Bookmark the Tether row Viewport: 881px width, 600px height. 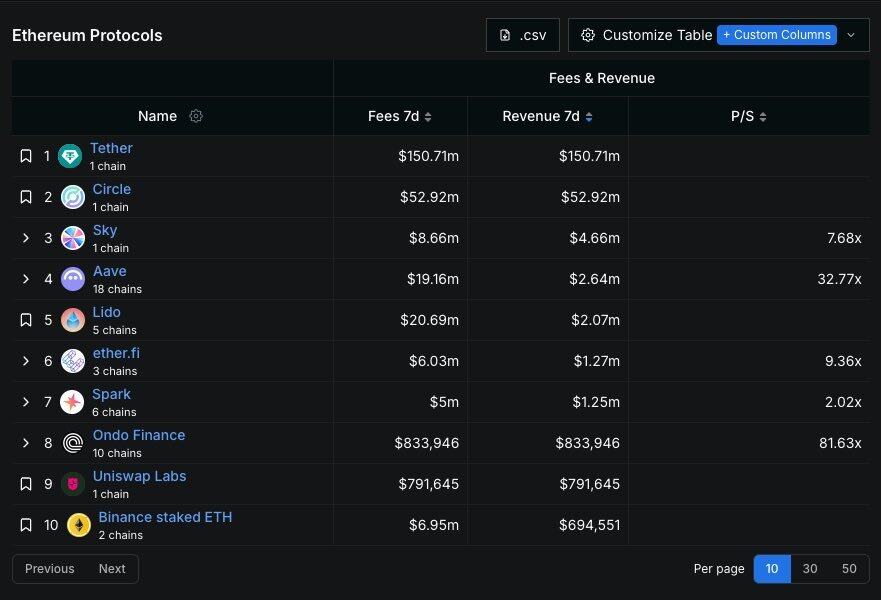coord(26,156)
